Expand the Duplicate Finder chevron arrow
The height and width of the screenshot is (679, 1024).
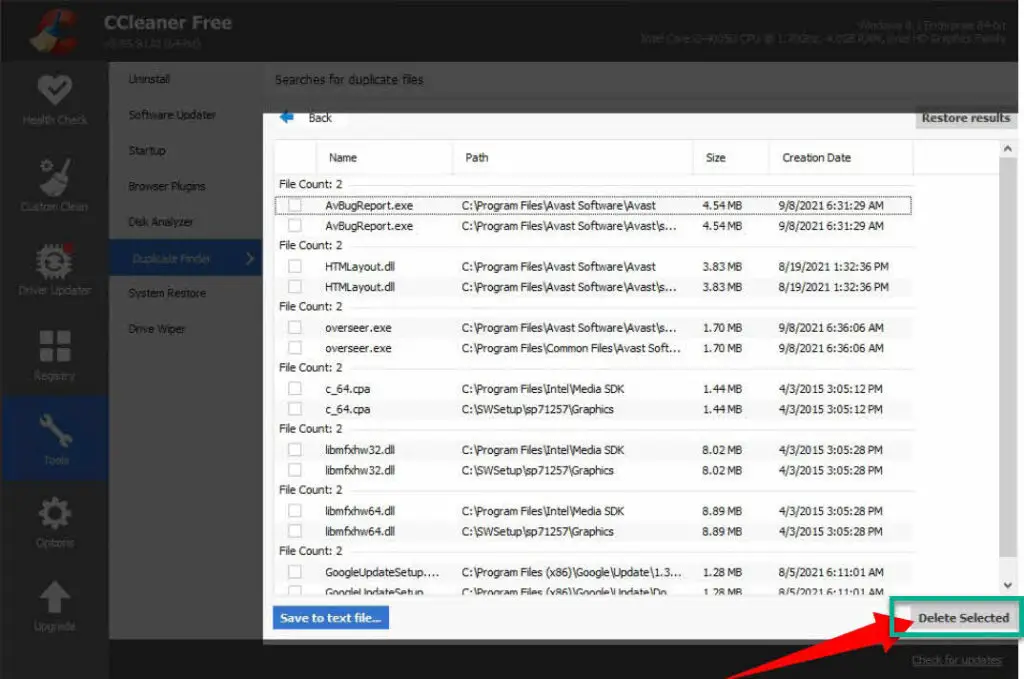(x=249, y=259)
